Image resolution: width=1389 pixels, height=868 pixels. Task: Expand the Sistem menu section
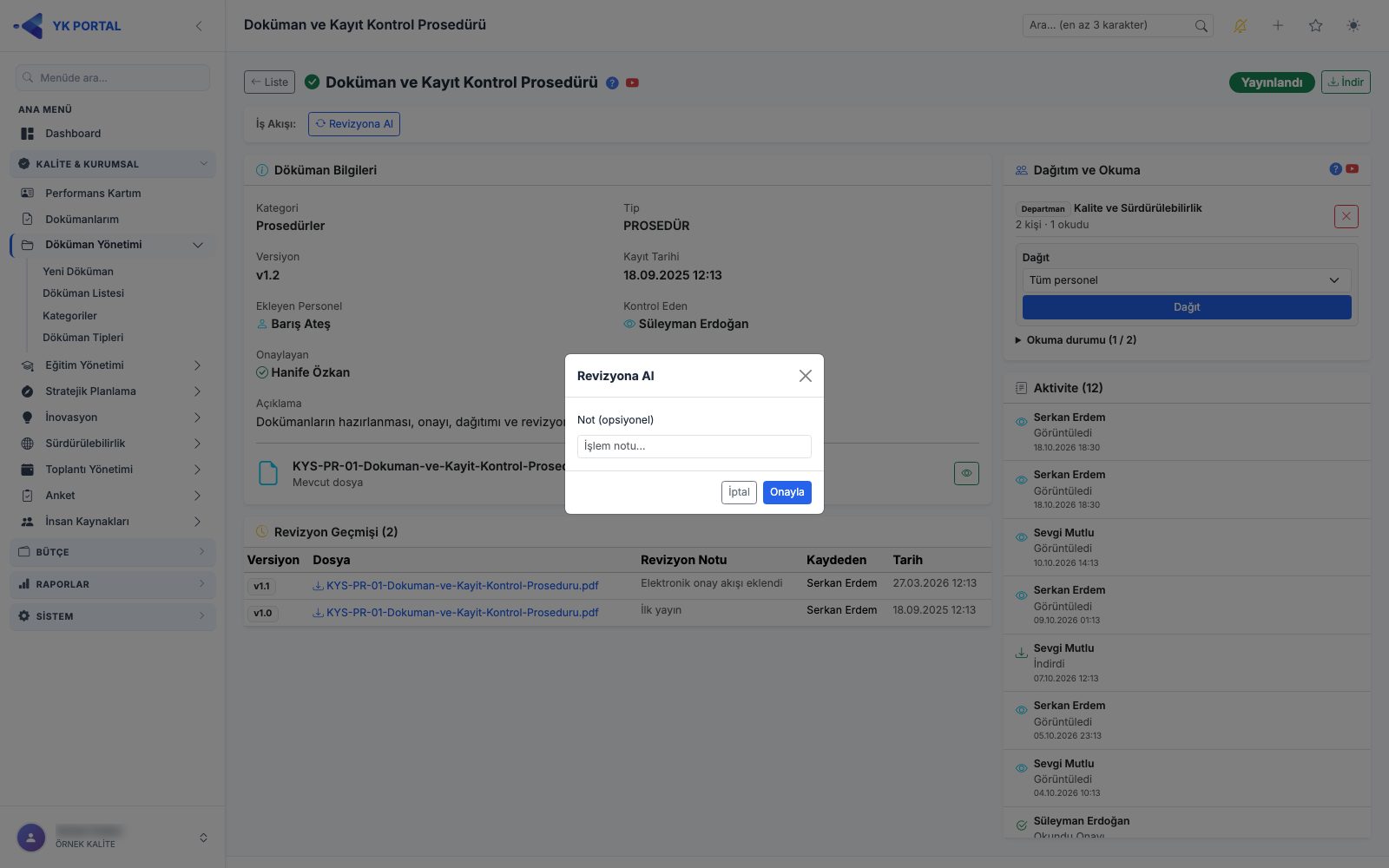[x=113, y=616]
